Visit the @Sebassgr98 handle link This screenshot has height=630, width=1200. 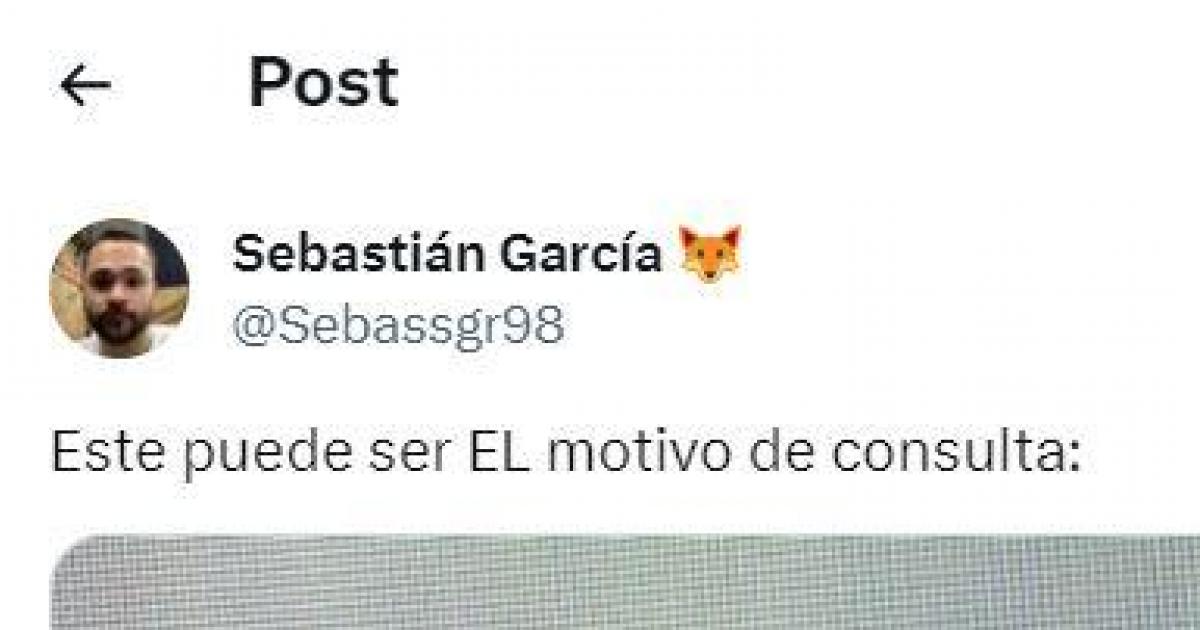coord(398,326)
